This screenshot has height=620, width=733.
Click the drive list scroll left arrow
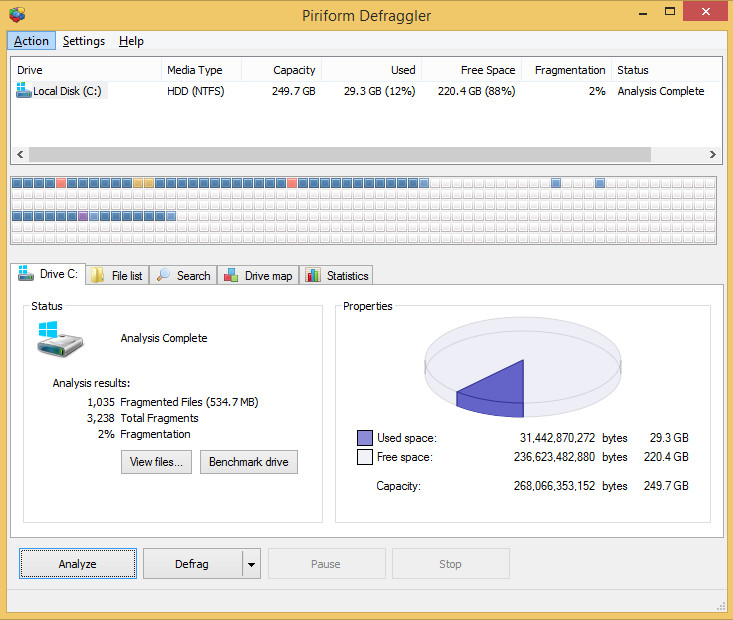tap(20, 154)
